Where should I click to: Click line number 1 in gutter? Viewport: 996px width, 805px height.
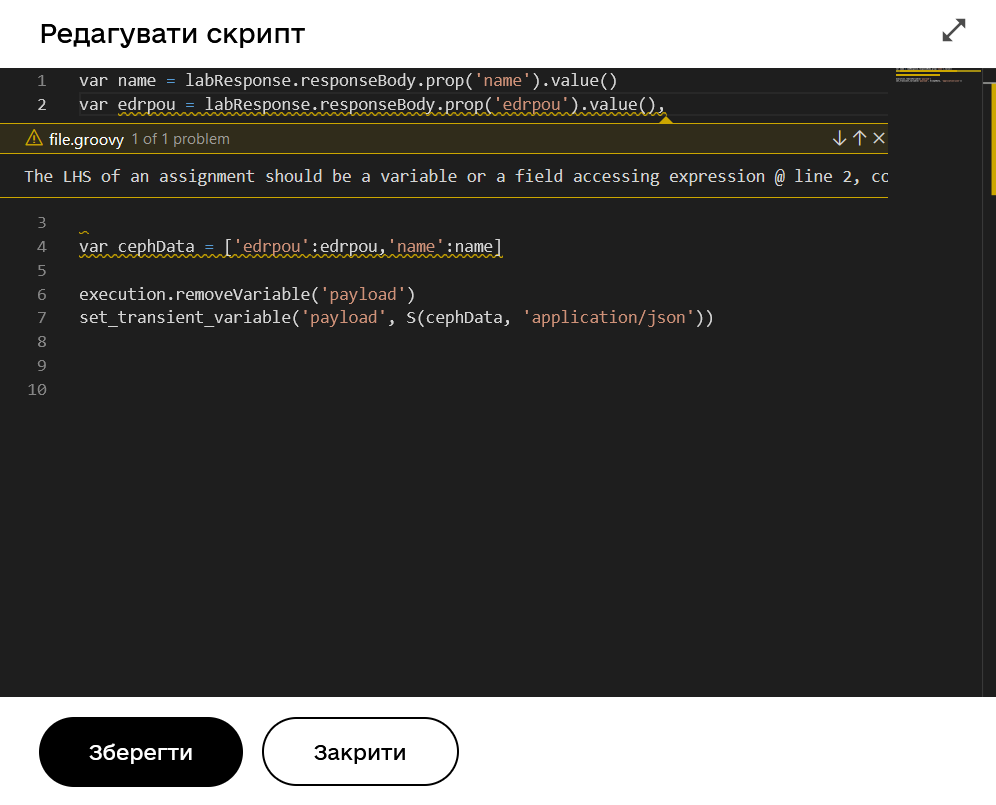click(41, 81)
